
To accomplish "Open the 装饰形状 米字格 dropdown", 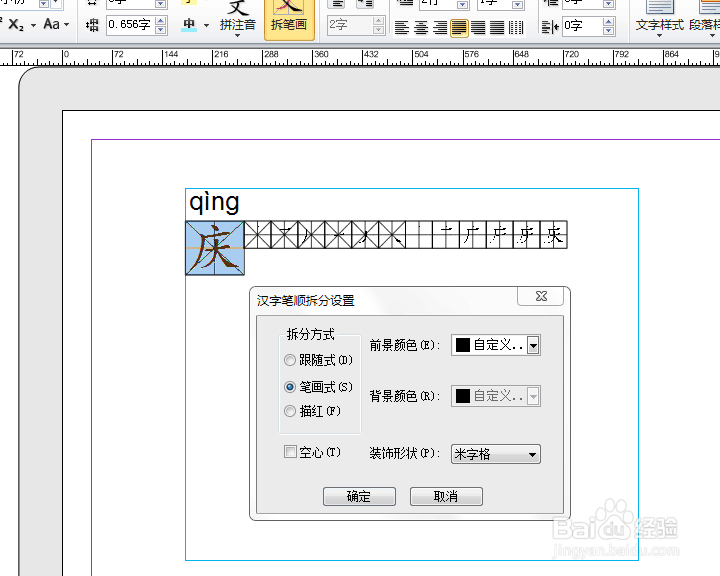I will [496, 454].
